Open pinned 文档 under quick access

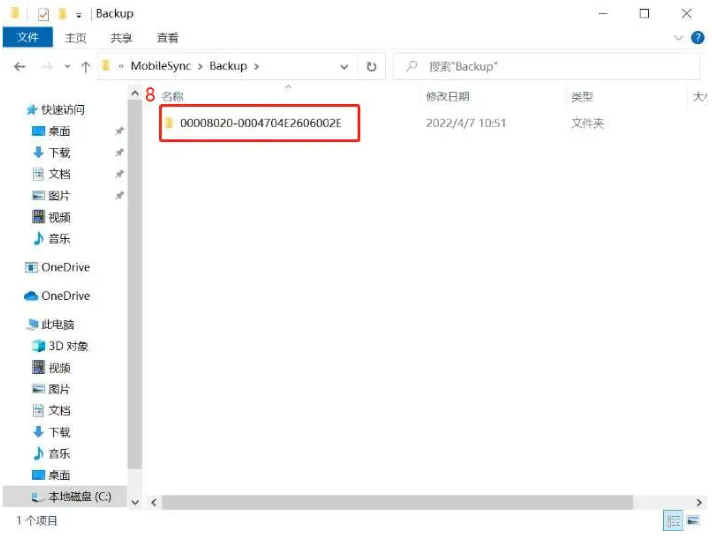pos(51,174)
